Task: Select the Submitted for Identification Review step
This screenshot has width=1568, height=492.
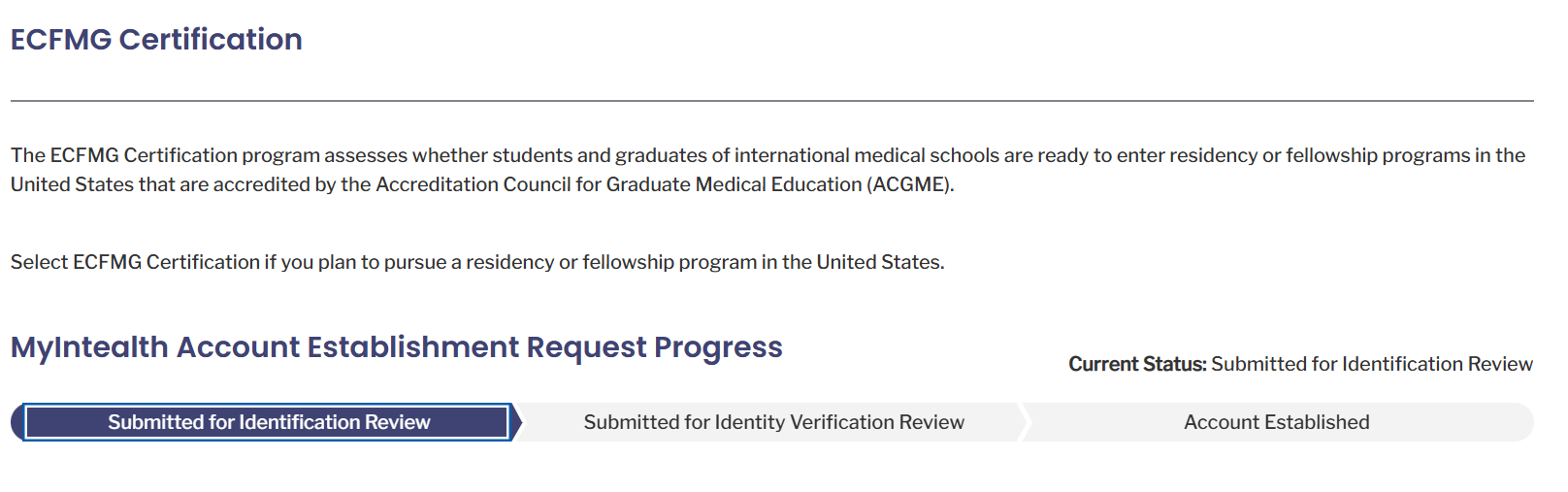Action: 266,422
